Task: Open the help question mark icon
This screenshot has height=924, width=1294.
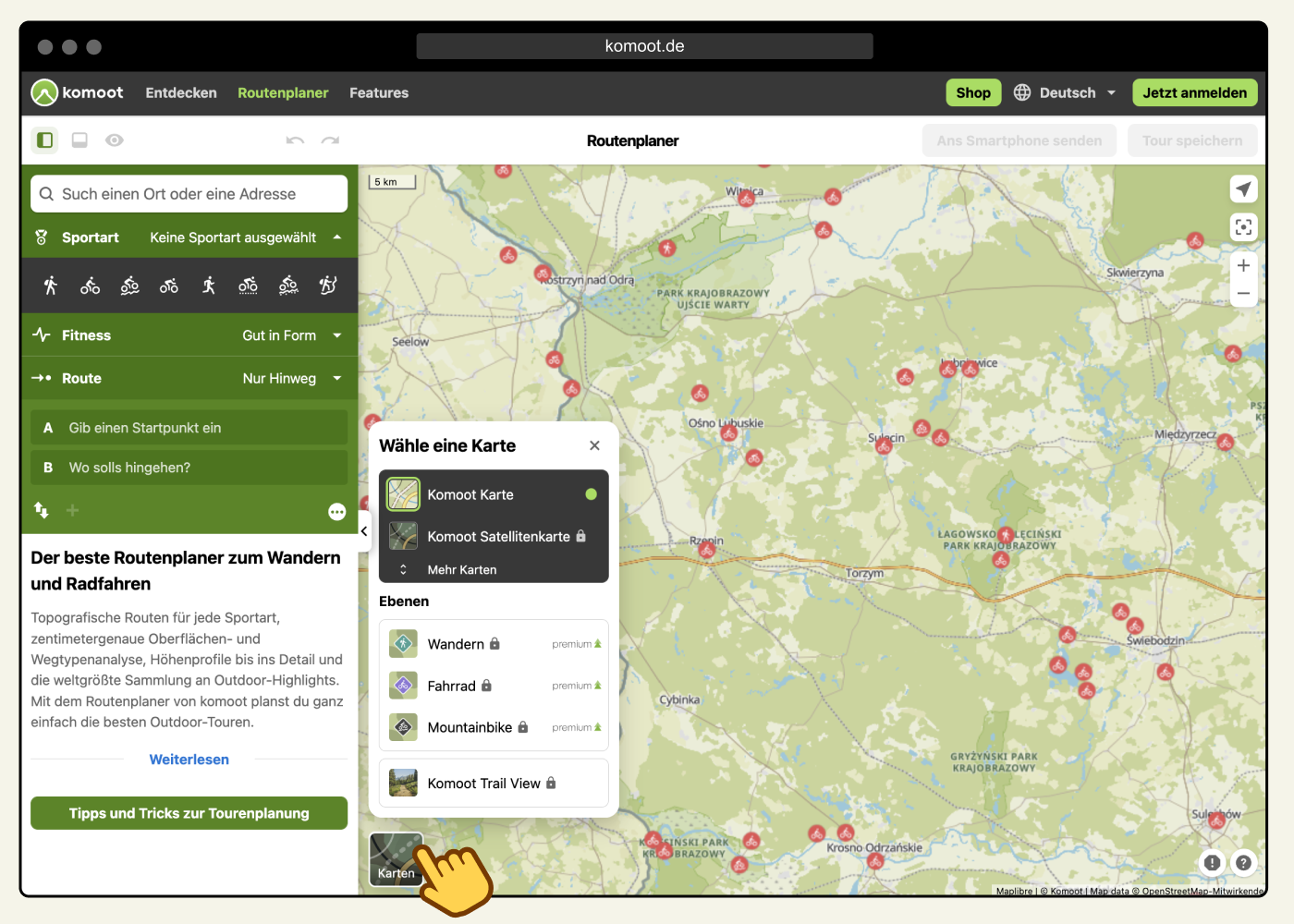Action: 1244,862
